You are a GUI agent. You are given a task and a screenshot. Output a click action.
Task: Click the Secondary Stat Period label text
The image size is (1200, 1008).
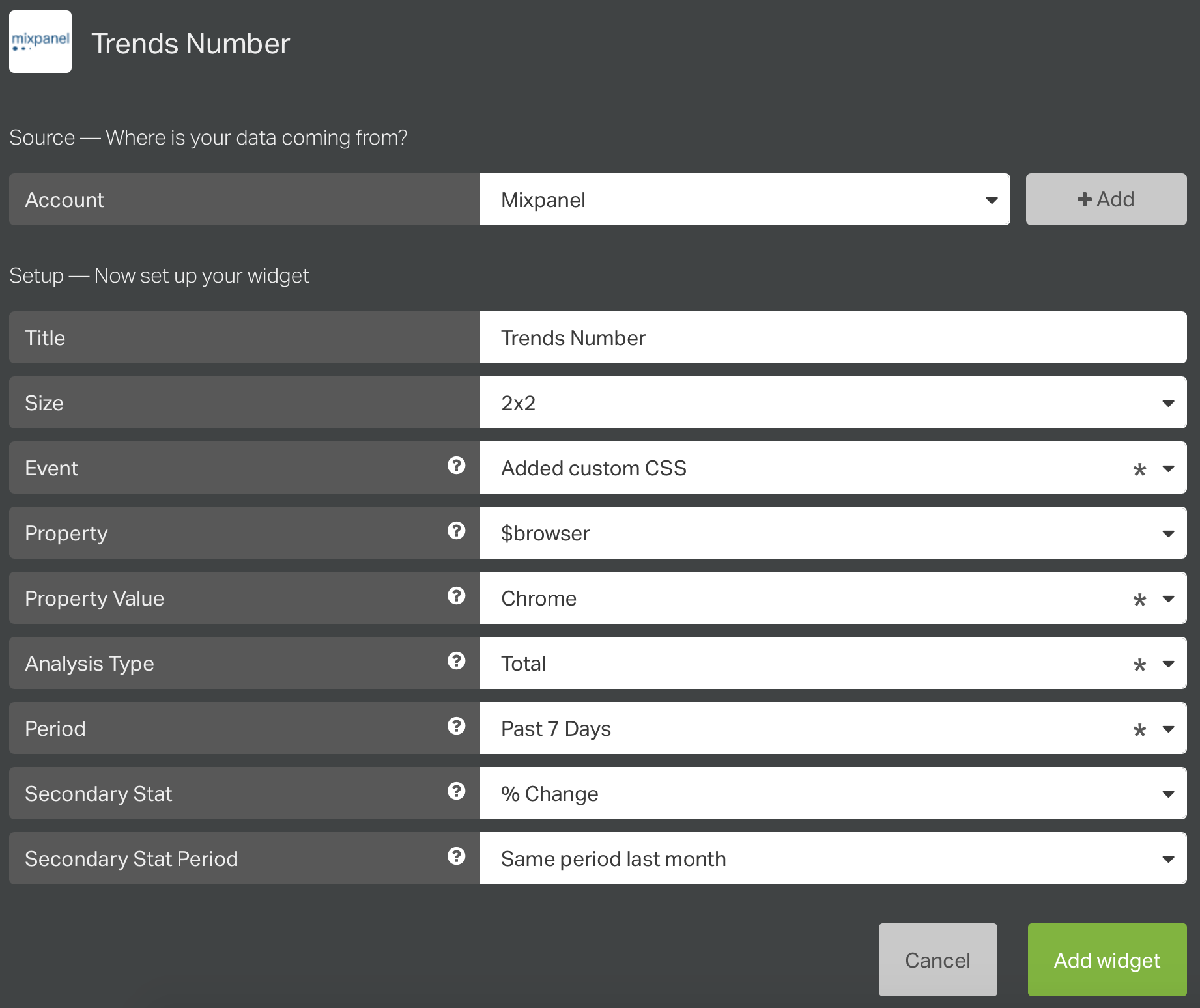(132, 859)
